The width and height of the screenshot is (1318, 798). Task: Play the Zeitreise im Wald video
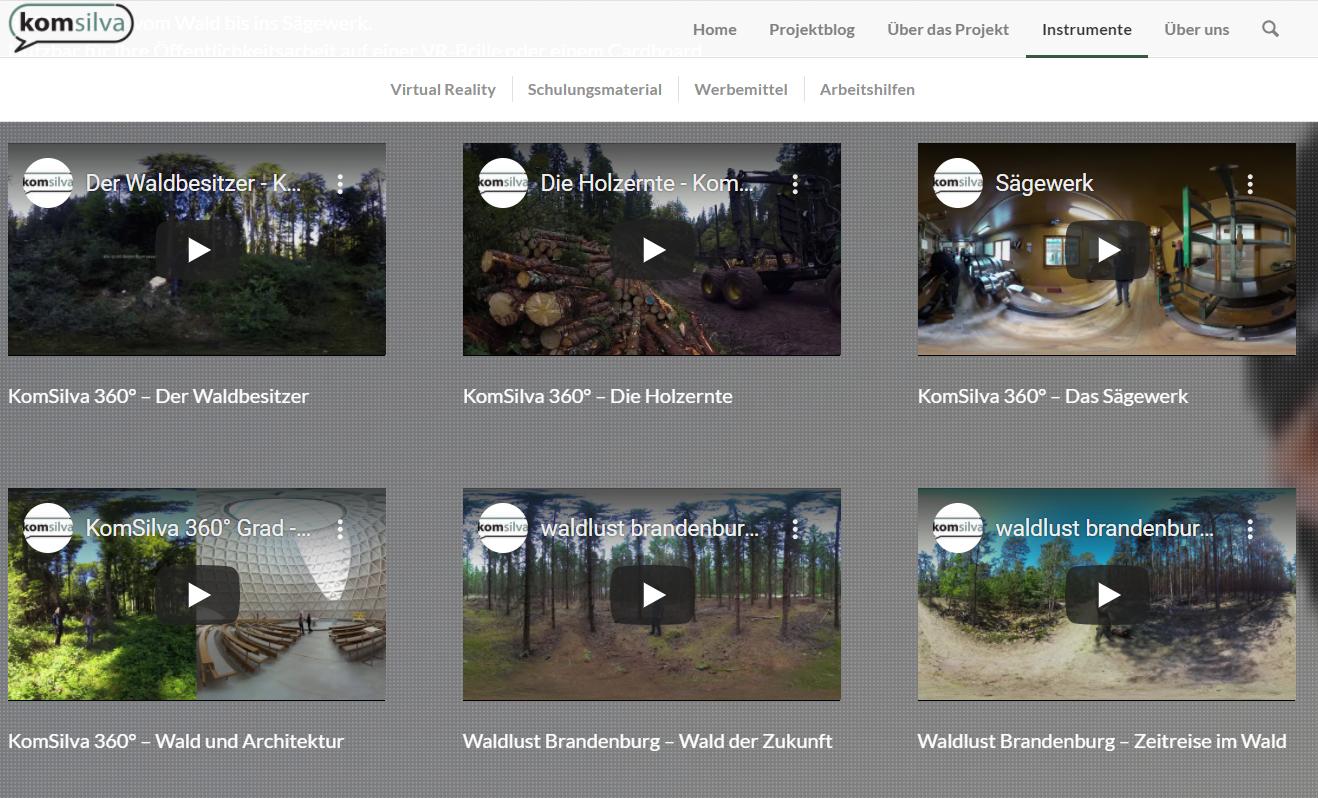[1108, 595]
